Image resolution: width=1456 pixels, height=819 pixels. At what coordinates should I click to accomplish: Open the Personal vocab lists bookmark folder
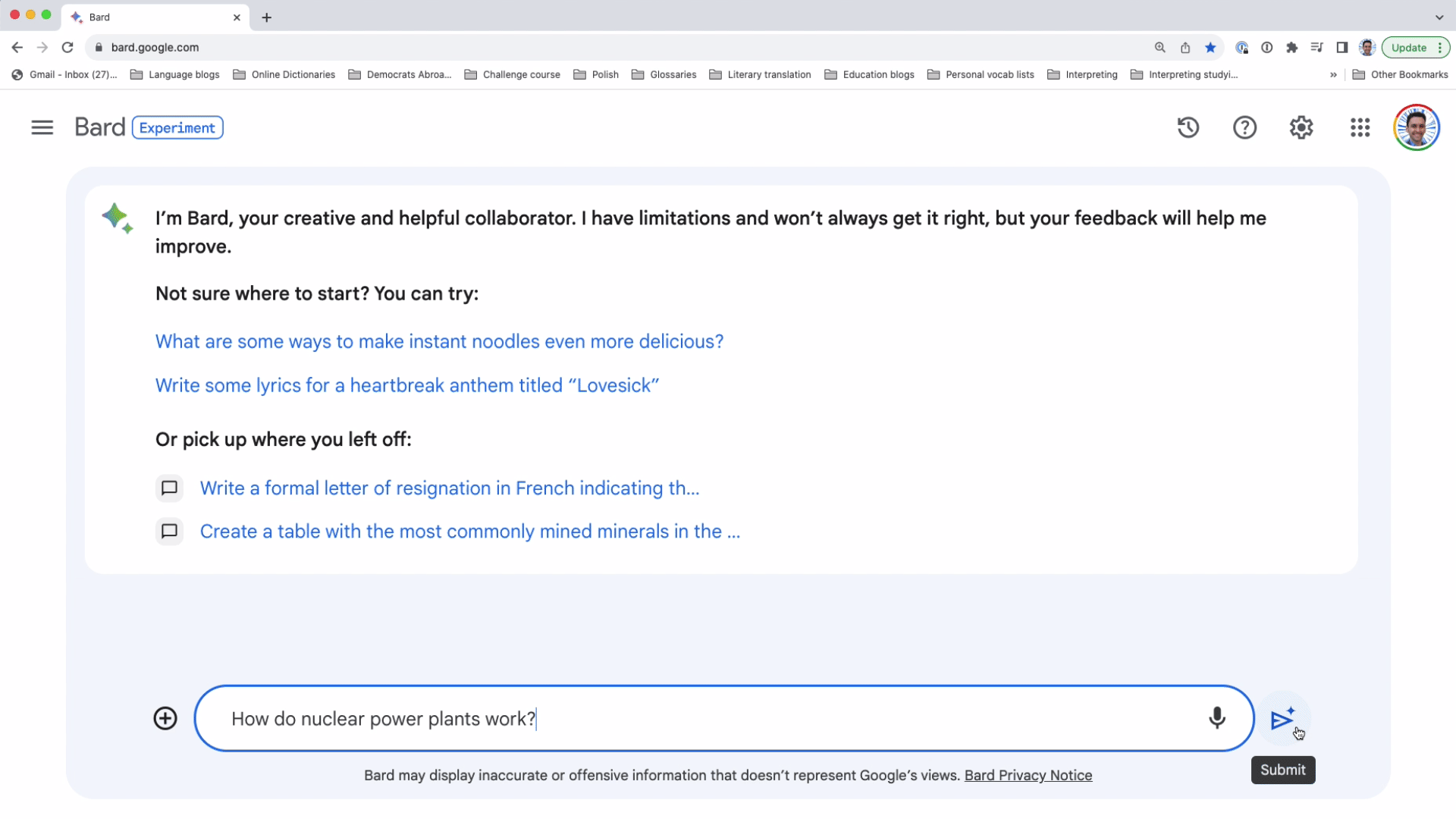point(981,74)
